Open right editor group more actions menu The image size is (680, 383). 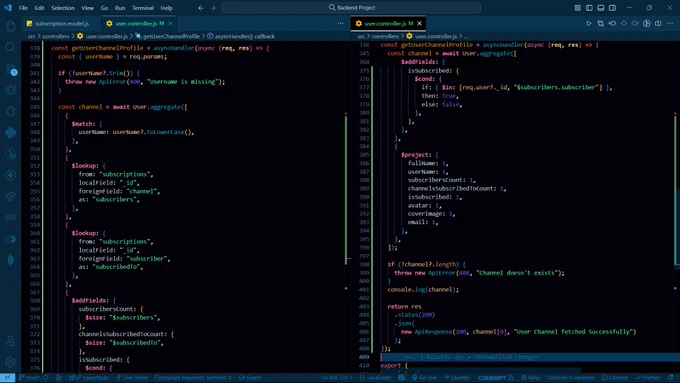(x=670, y=23)
